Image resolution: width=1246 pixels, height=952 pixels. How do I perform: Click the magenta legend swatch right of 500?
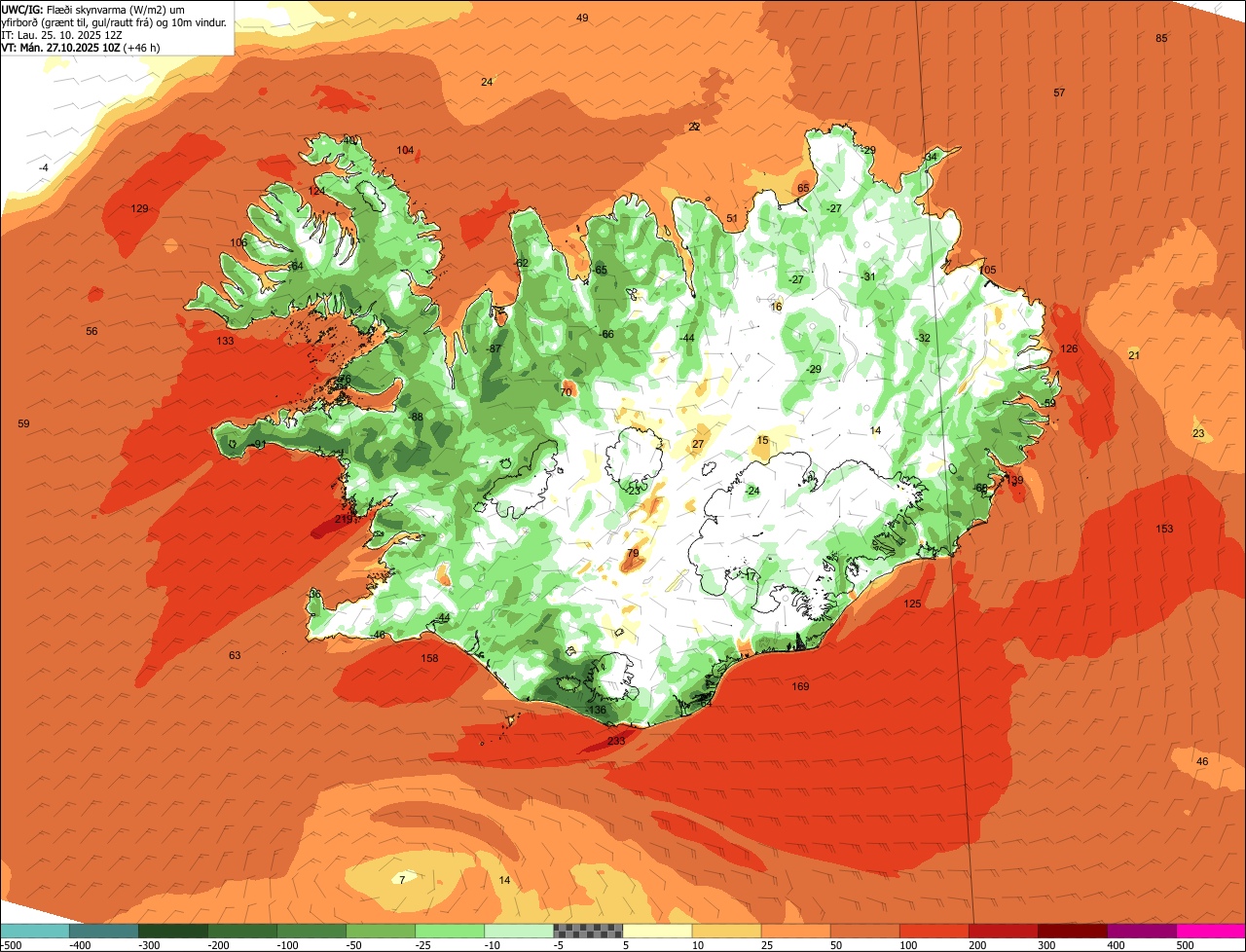[x=1211, y=932]
